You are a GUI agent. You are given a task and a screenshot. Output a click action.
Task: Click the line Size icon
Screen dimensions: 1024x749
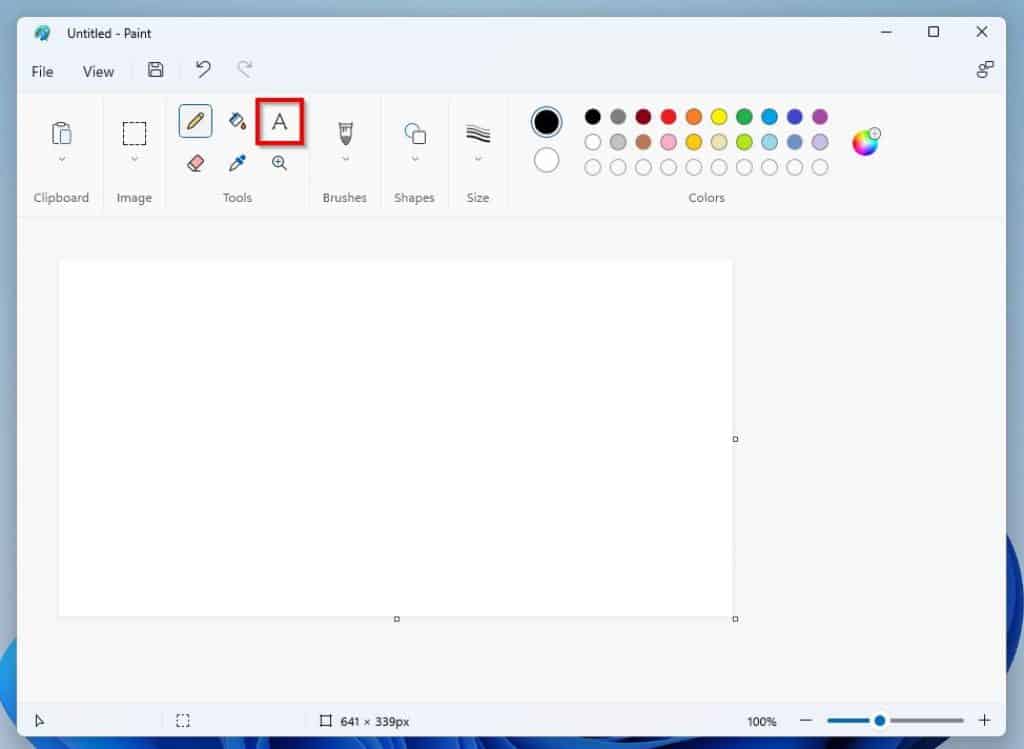[478, 133]
